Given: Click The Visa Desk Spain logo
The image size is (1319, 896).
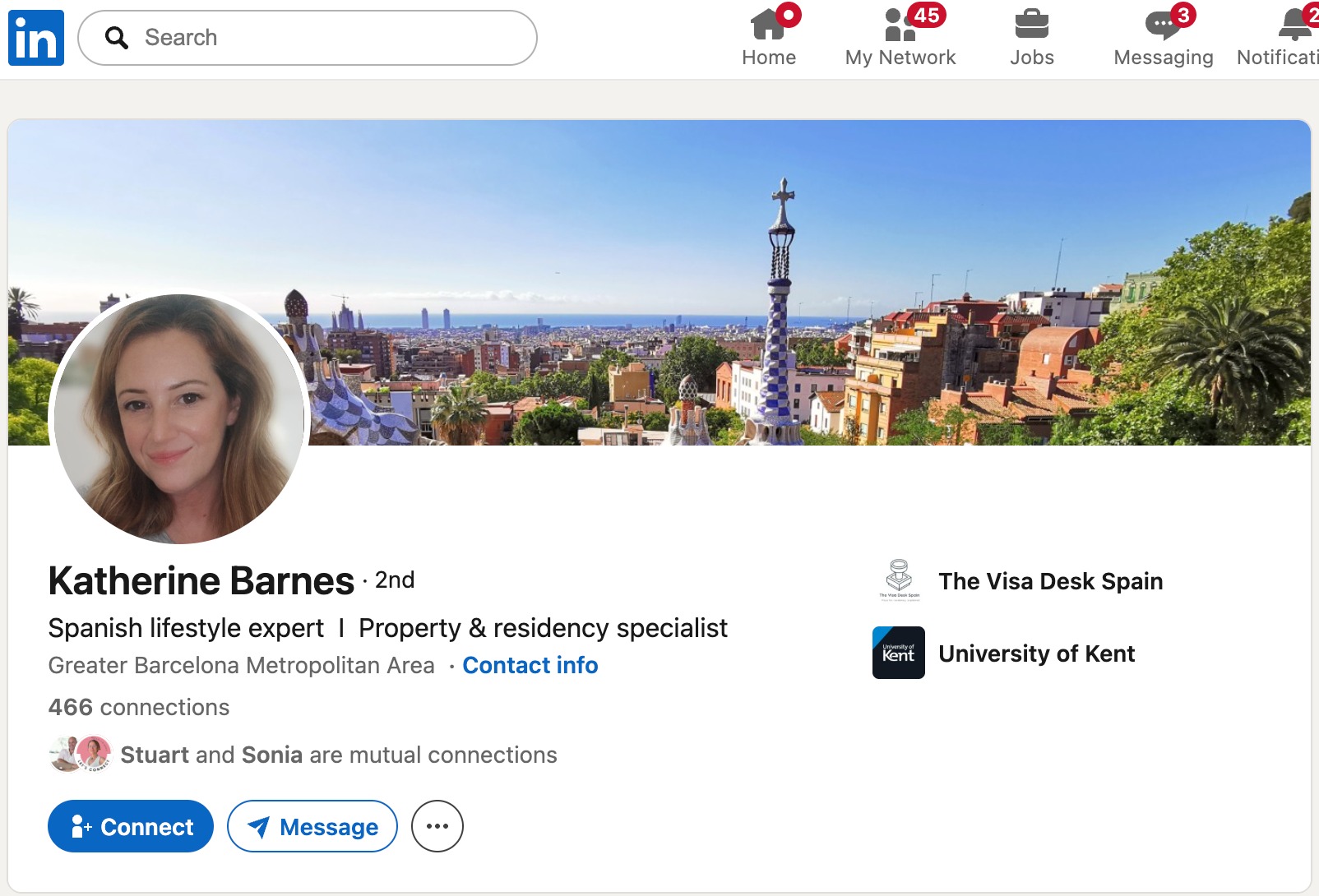Looking at the screenshot, I should [x=899, y=580].
